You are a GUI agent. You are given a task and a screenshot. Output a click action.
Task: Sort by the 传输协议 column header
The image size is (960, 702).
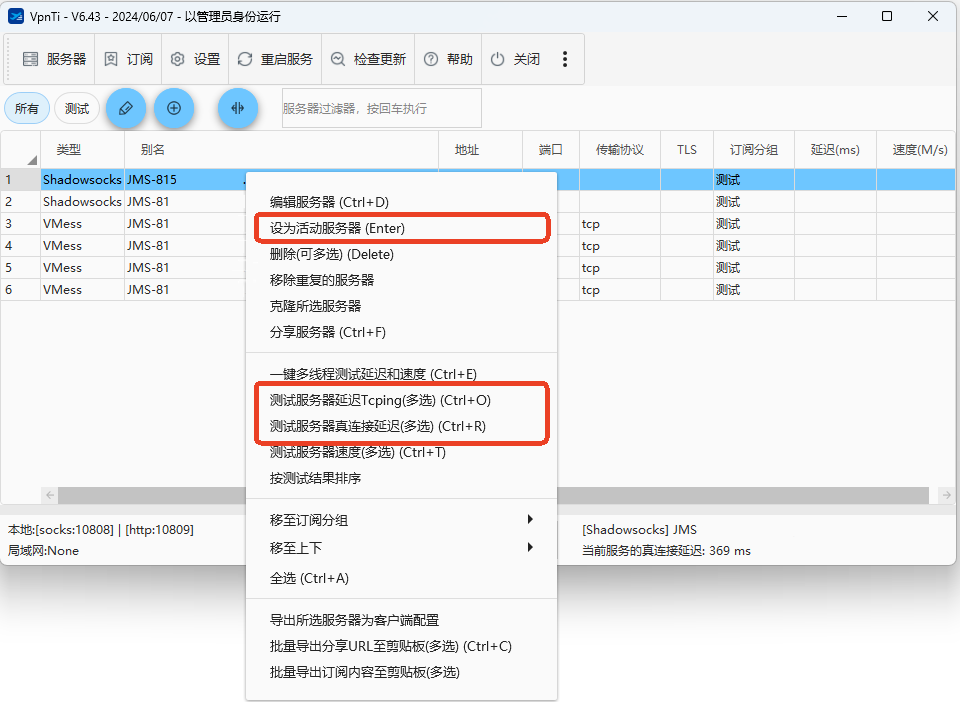tap(620, 150)
